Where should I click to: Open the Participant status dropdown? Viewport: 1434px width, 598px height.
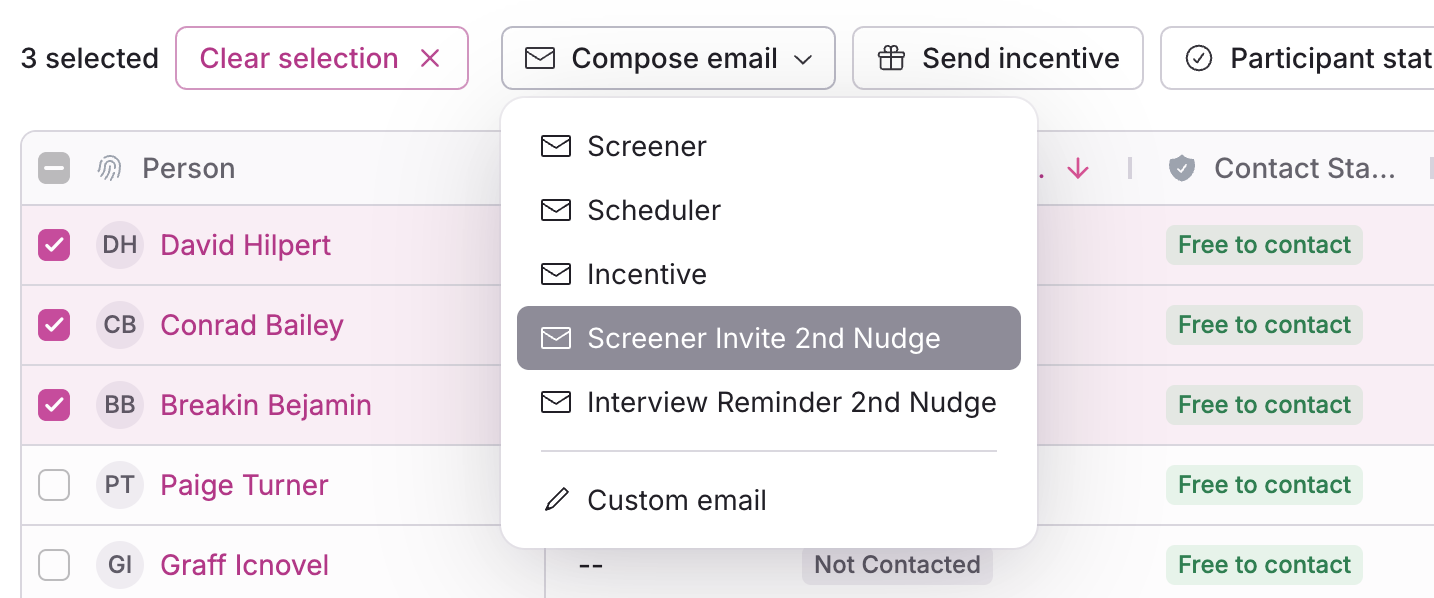pyautogui.click(x=1300, y=59)
